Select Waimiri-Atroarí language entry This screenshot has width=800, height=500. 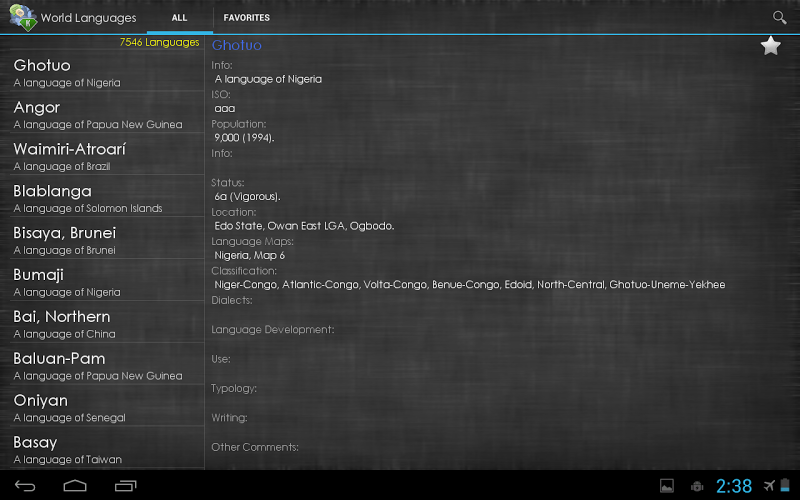(x=107, y=157)
